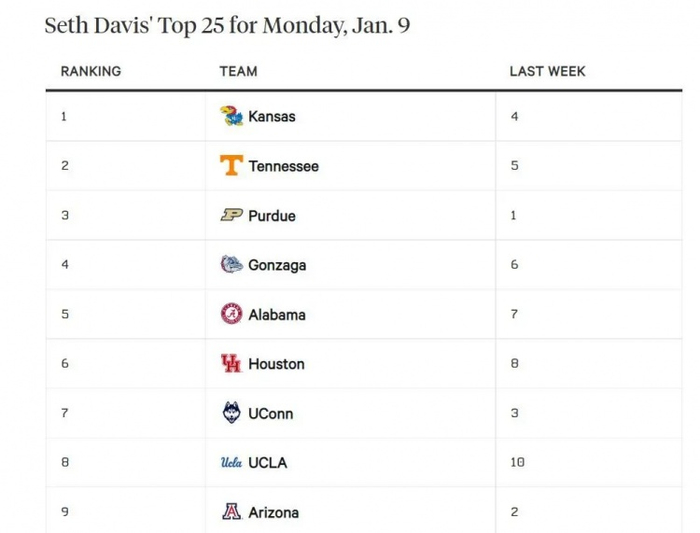Open the Kansas team name link

272,116
